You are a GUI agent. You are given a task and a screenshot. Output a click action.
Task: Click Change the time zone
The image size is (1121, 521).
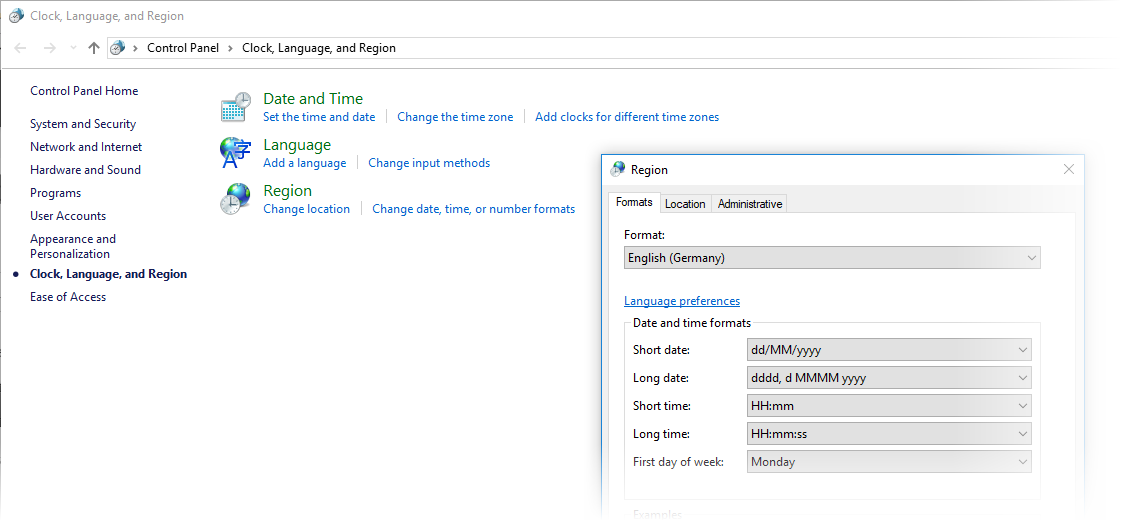pos(455,116)
